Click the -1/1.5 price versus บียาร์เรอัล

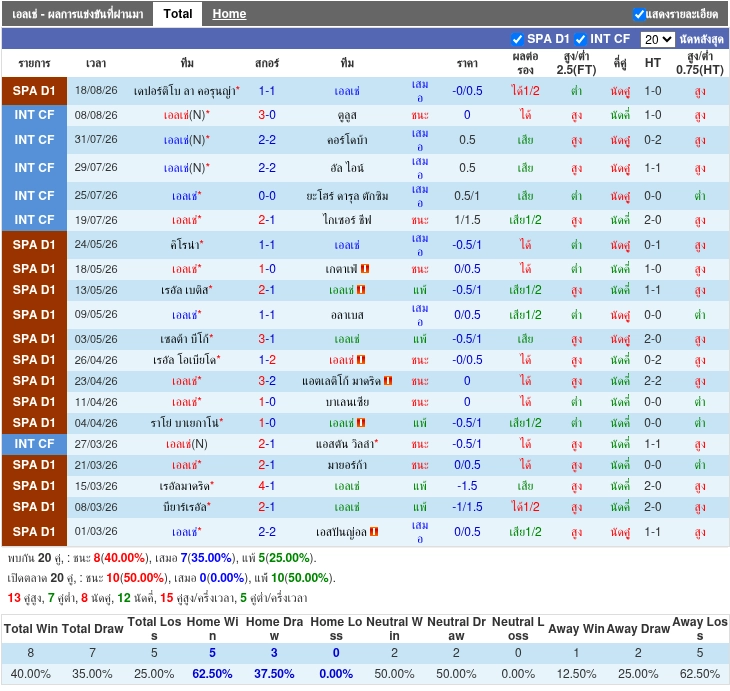467,507
